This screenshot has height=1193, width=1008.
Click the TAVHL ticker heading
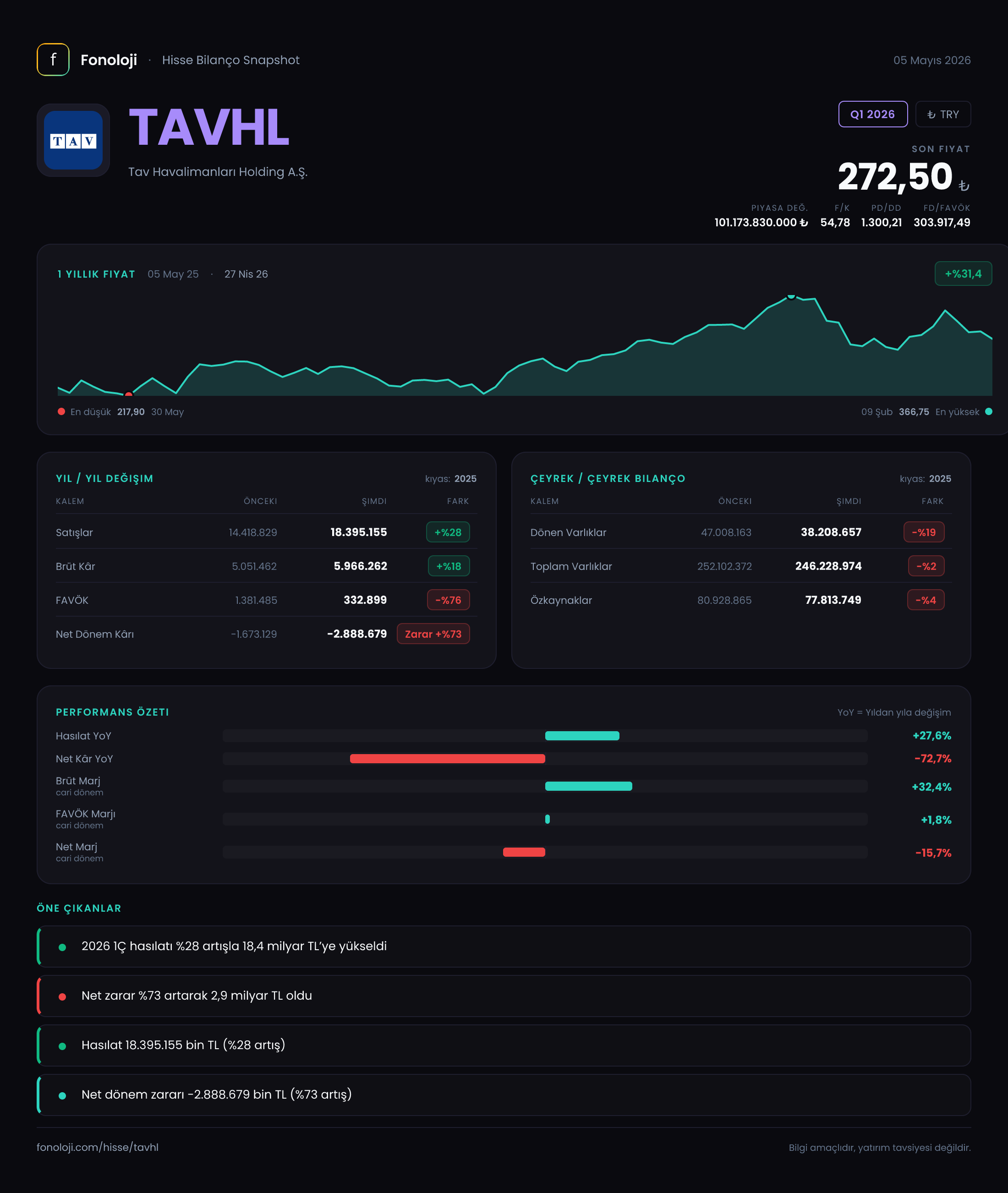(x=209, y=127)
